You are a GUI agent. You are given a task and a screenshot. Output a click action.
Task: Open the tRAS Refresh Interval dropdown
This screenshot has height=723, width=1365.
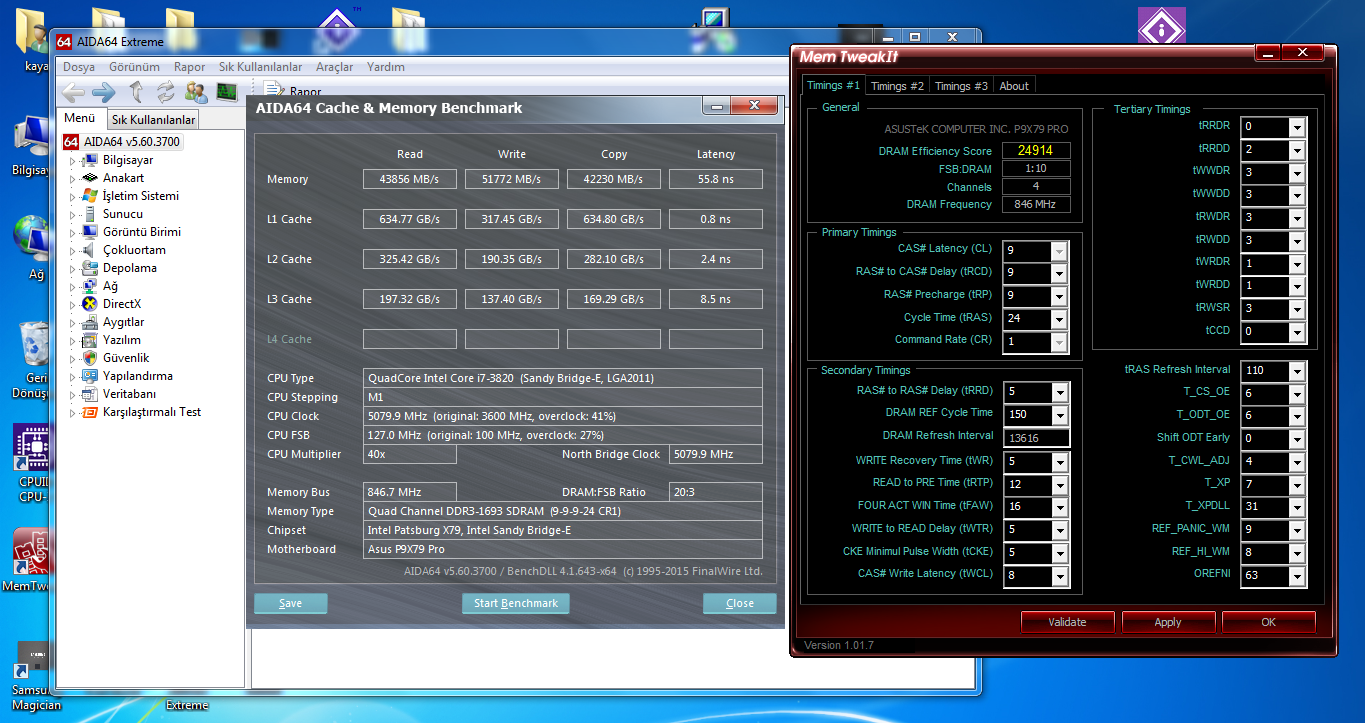[x=1297, y=371]
